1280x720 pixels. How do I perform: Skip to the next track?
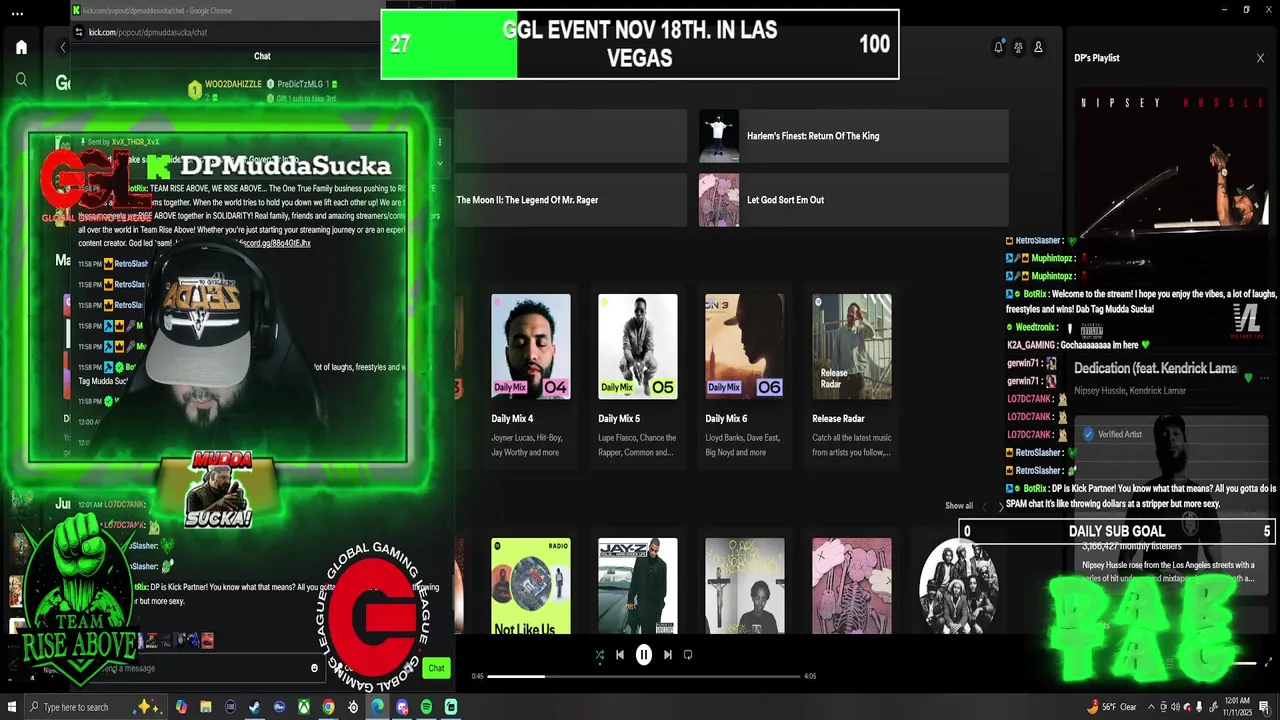668,655
